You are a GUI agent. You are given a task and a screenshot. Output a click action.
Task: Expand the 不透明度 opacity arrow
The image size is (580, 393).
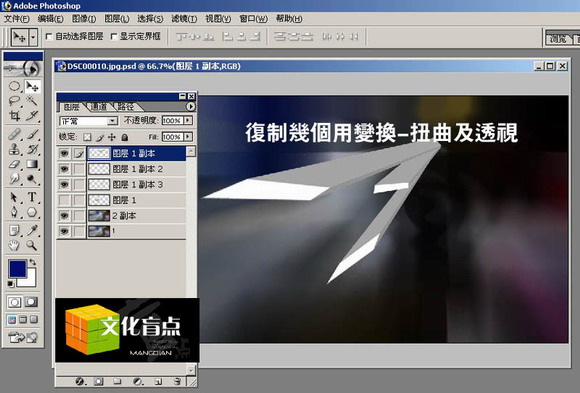[x=188, y=120]
